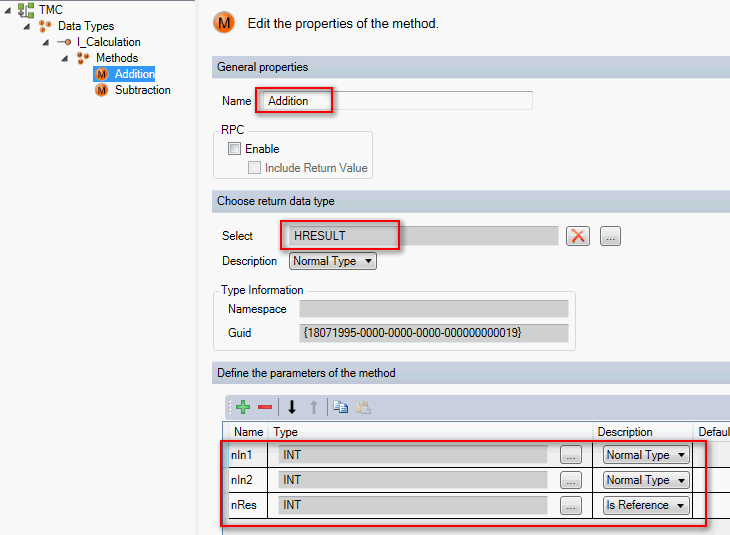Select the Subtraction method in tree
The height and width of the screenshot is (535, 730).
pyautogui.click(x=142, y=90)
